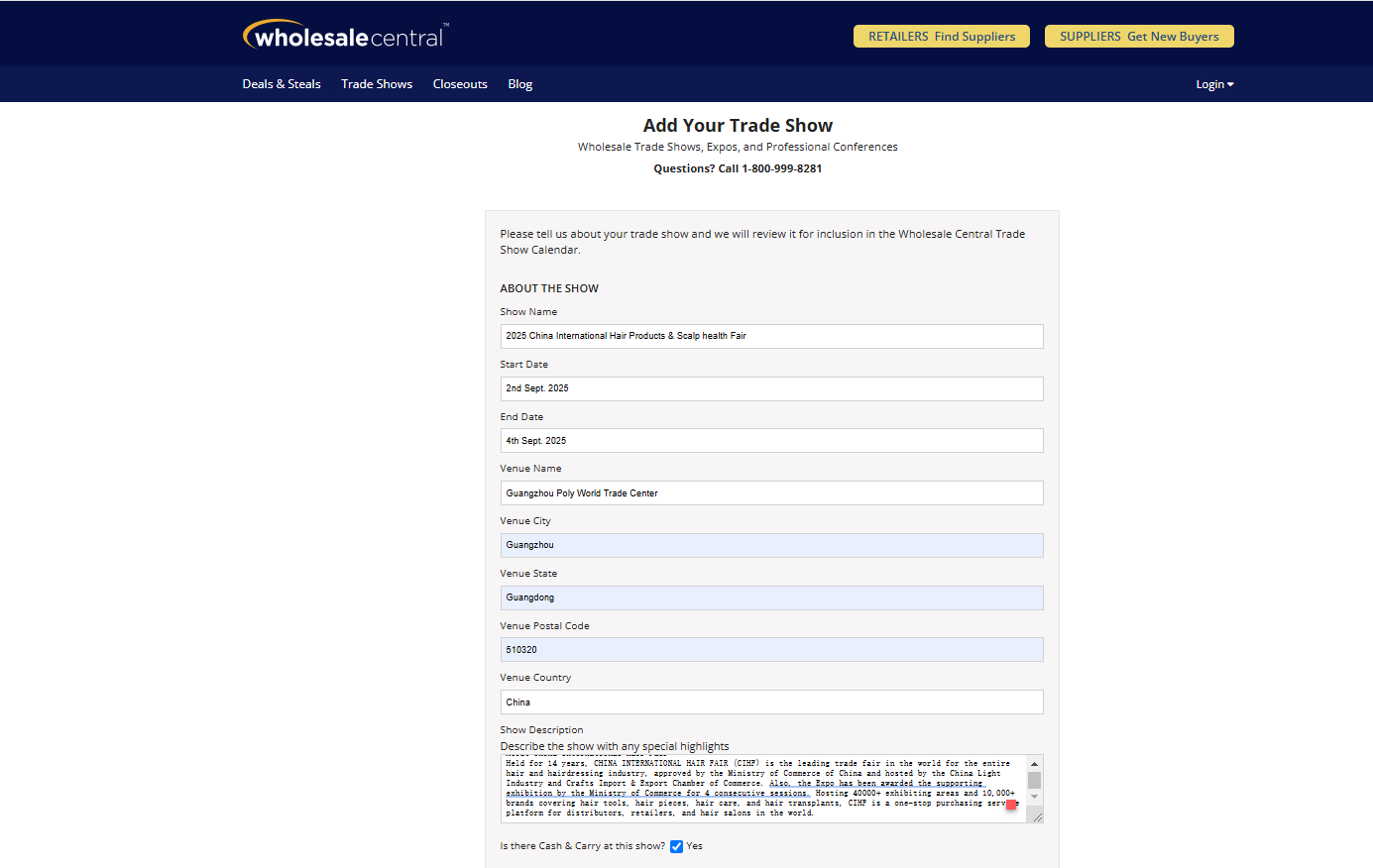Edit the Venue State field
The width and height of the screenshot is (1373, 868).
click(x=771, y=597)
